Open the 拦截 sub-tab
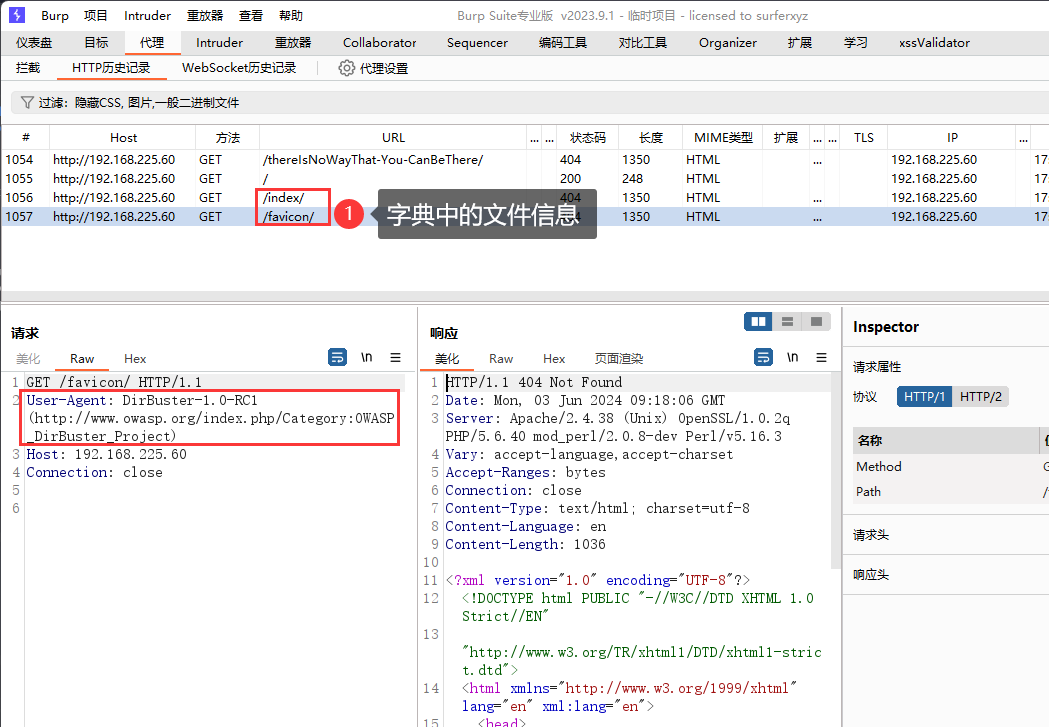1049x727 pixels. [28, 68]
